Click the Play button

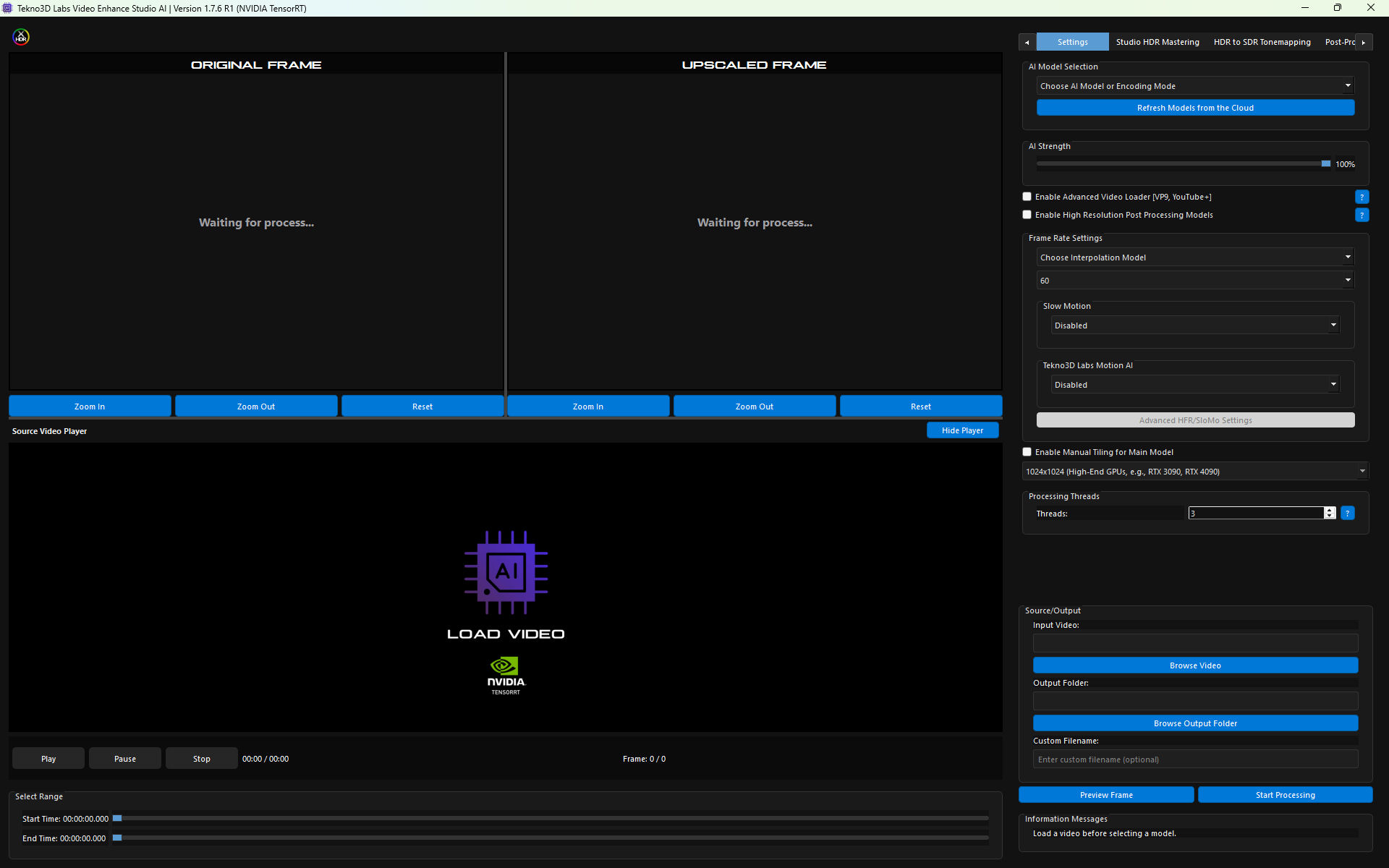pos(48,759)
